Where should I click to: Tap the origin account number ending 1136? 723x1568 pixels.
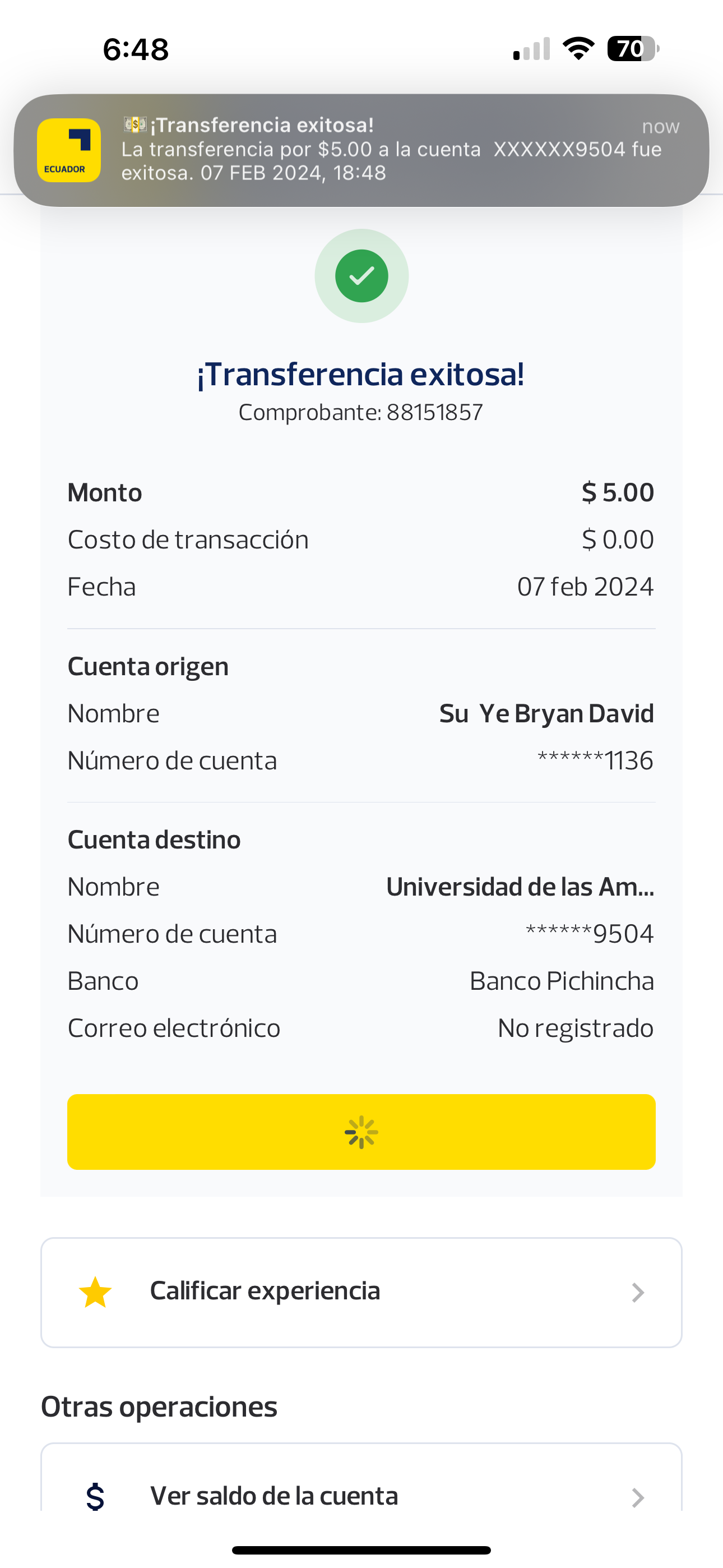pos(595,760)
